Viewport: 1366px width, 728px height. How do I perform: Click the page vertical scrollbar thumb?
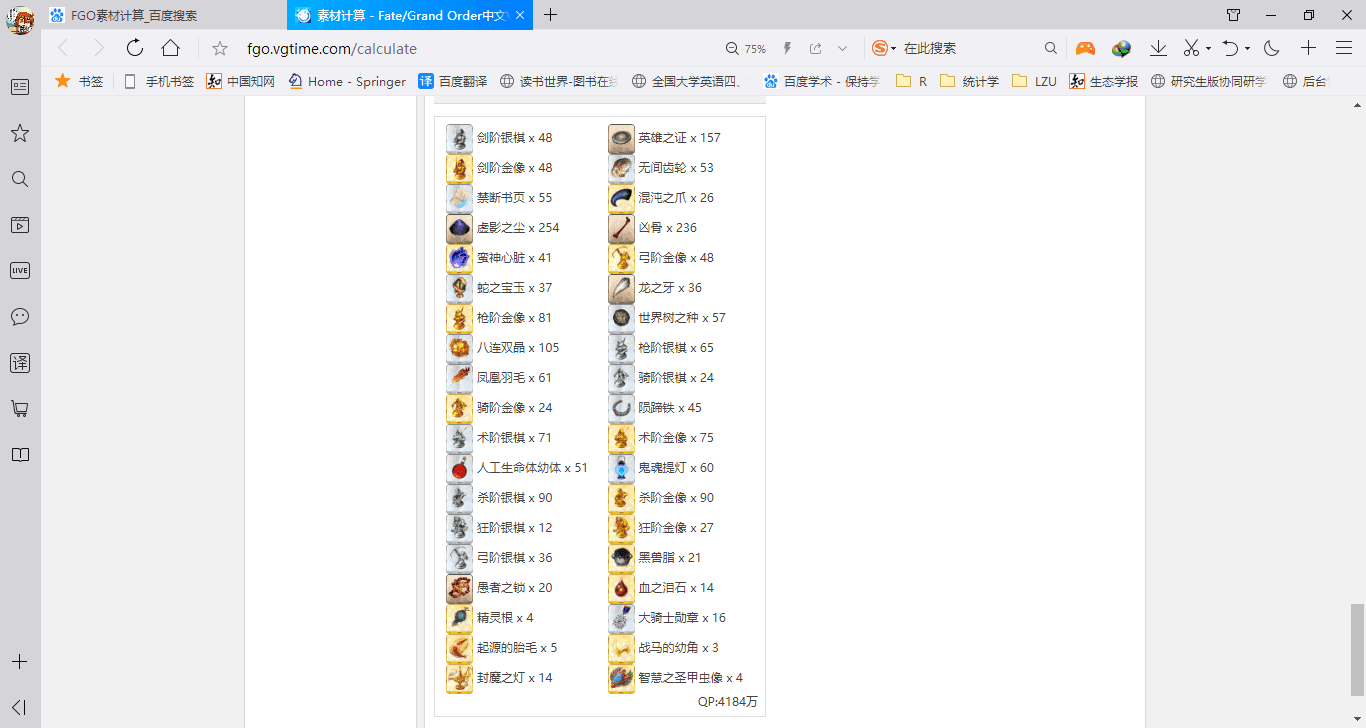[x=1357, y=649]
